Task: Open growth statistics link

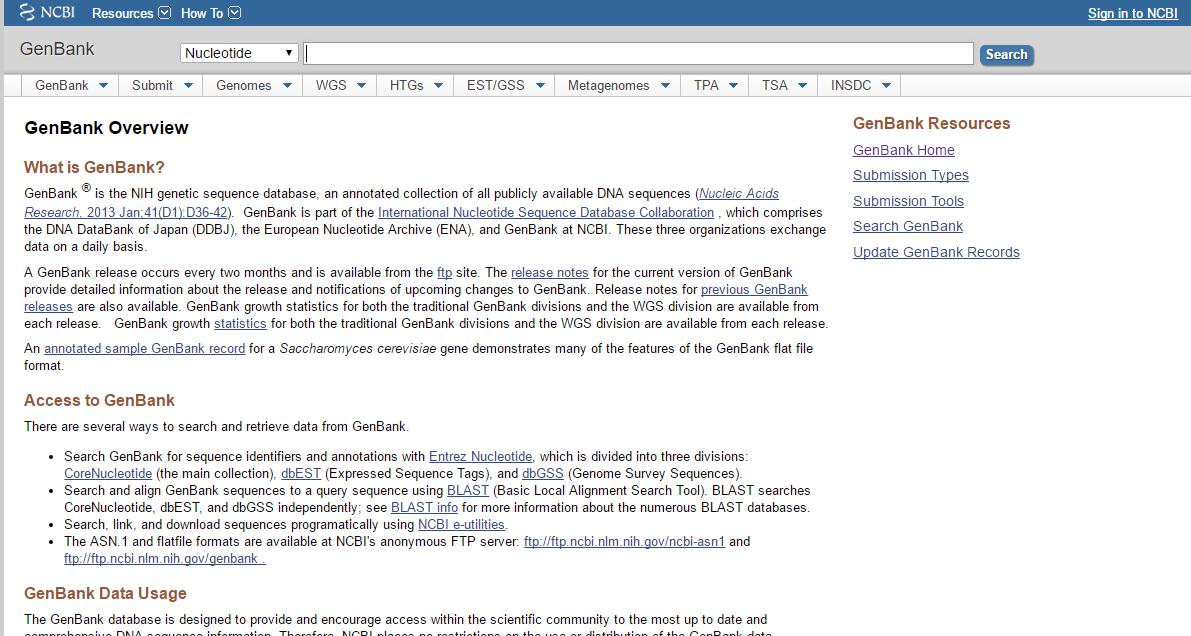Action: pos(240,324)
